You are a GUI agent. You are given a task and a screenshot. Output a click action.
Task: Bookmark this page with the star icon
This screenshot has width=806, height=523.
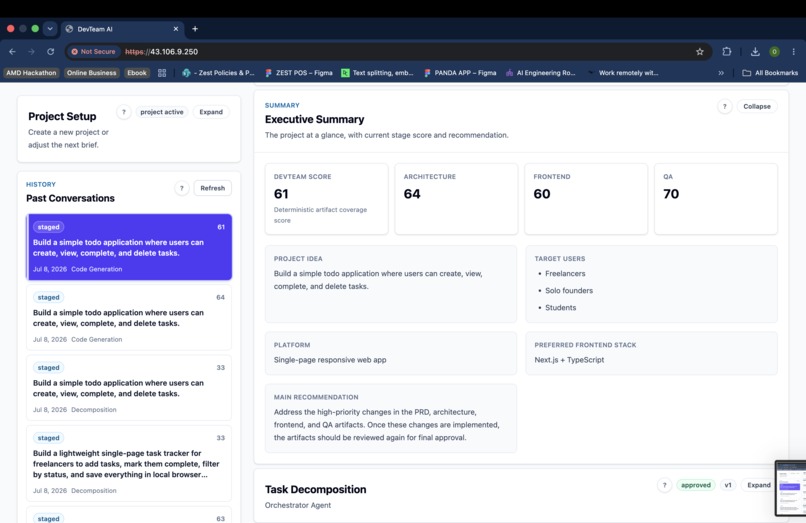click(x=700, y=51)
